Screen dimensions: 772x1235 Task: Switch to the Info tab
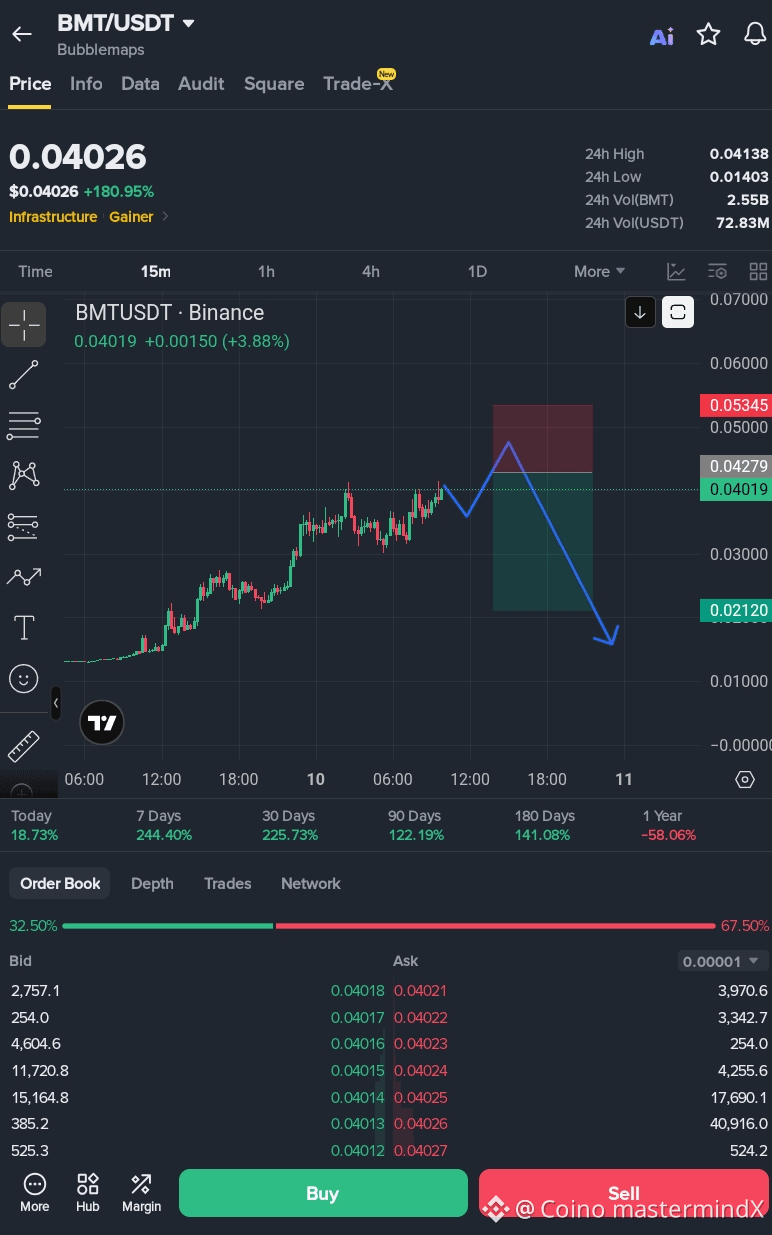point(86,84)
